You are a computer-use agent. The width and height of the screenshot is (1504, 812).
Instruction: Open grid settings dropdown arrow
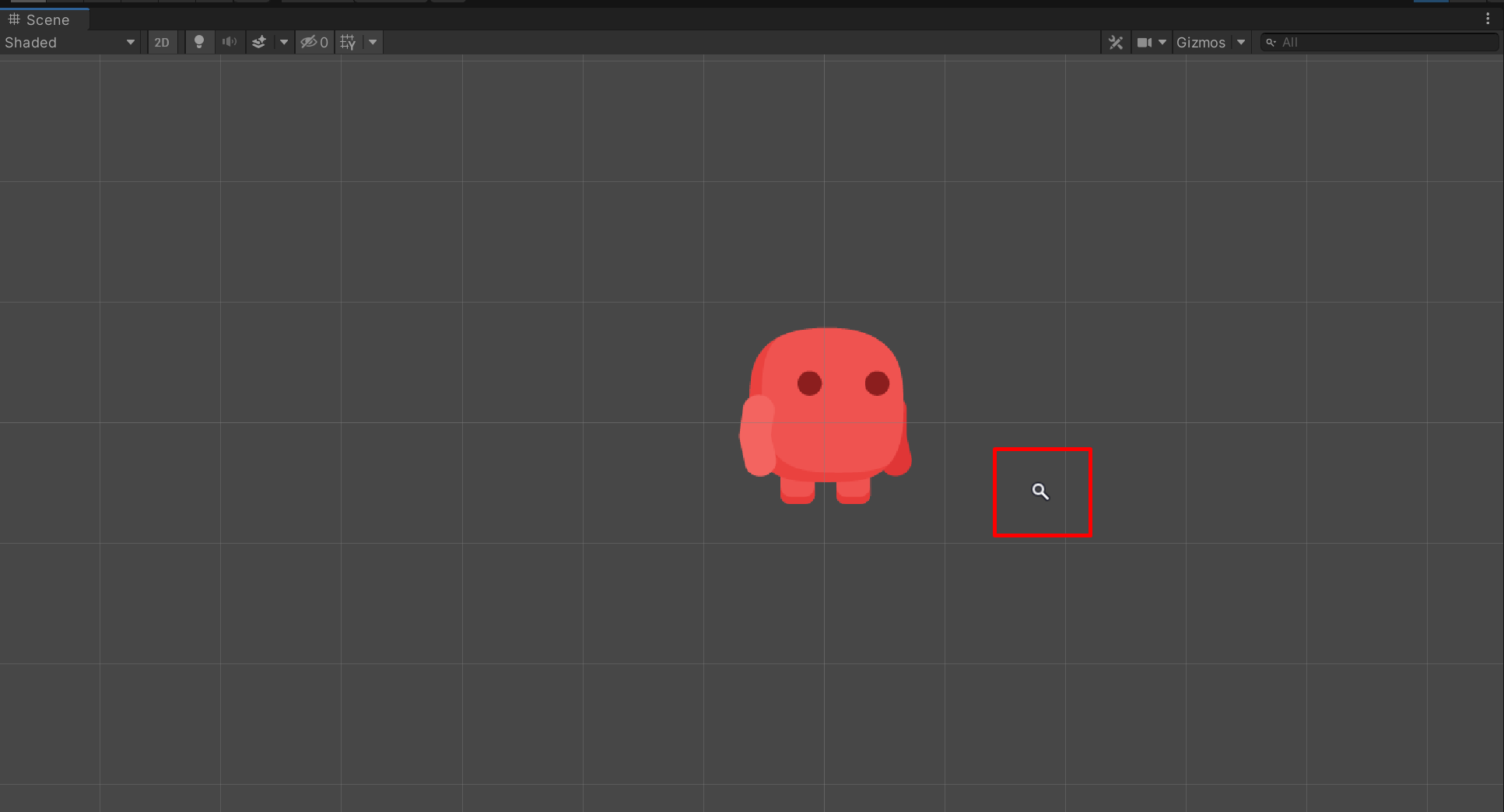pyautogui.click(x=373, y=42)
